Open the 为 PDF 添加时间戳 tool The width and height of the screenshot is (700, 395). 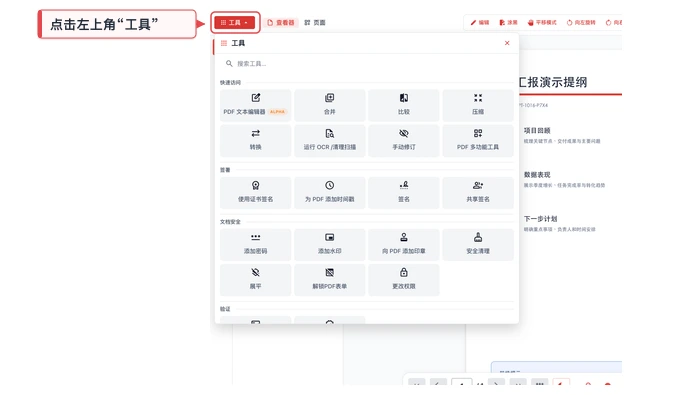coord(329,193)
